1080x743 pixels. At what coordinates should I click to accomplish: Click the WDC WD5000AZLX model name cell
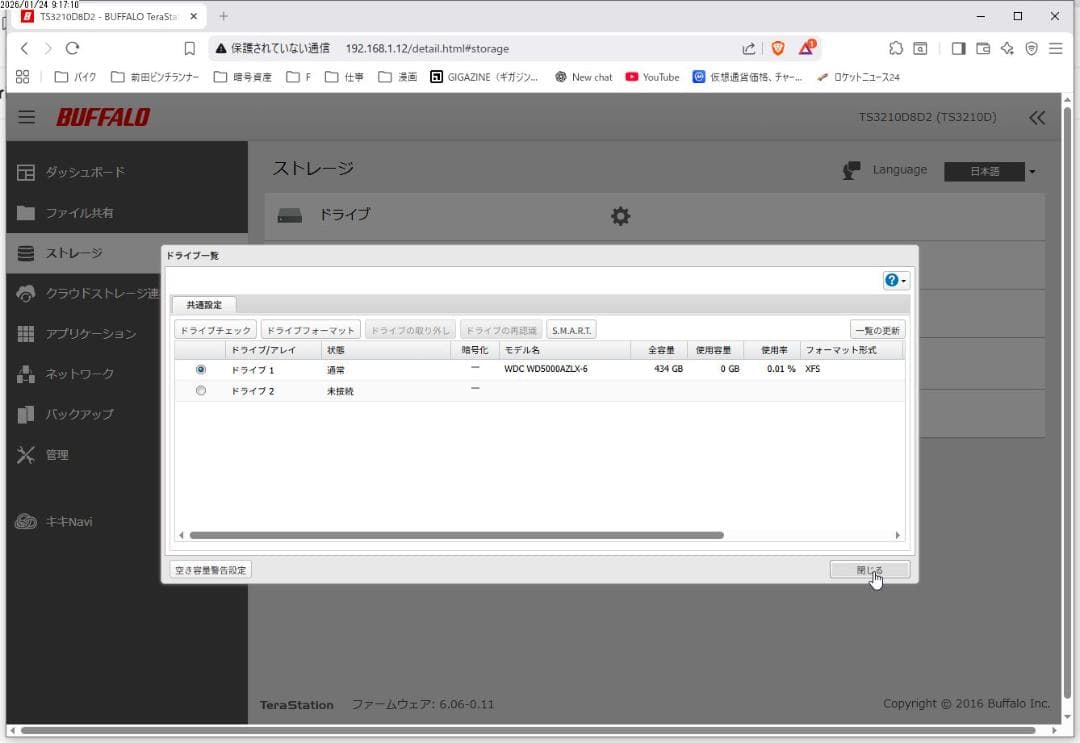(x=546, y=369)
